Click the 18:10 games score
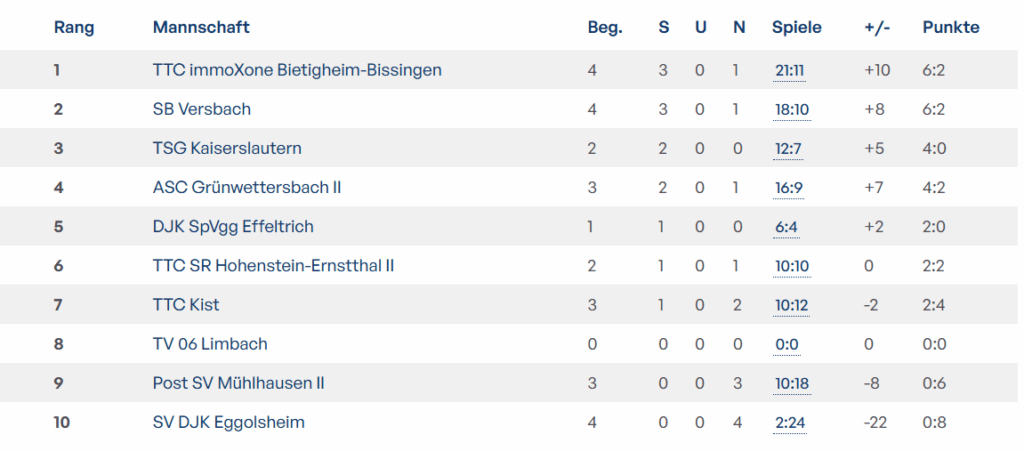This screenshot has height=451, width=1024. [792, 110]
